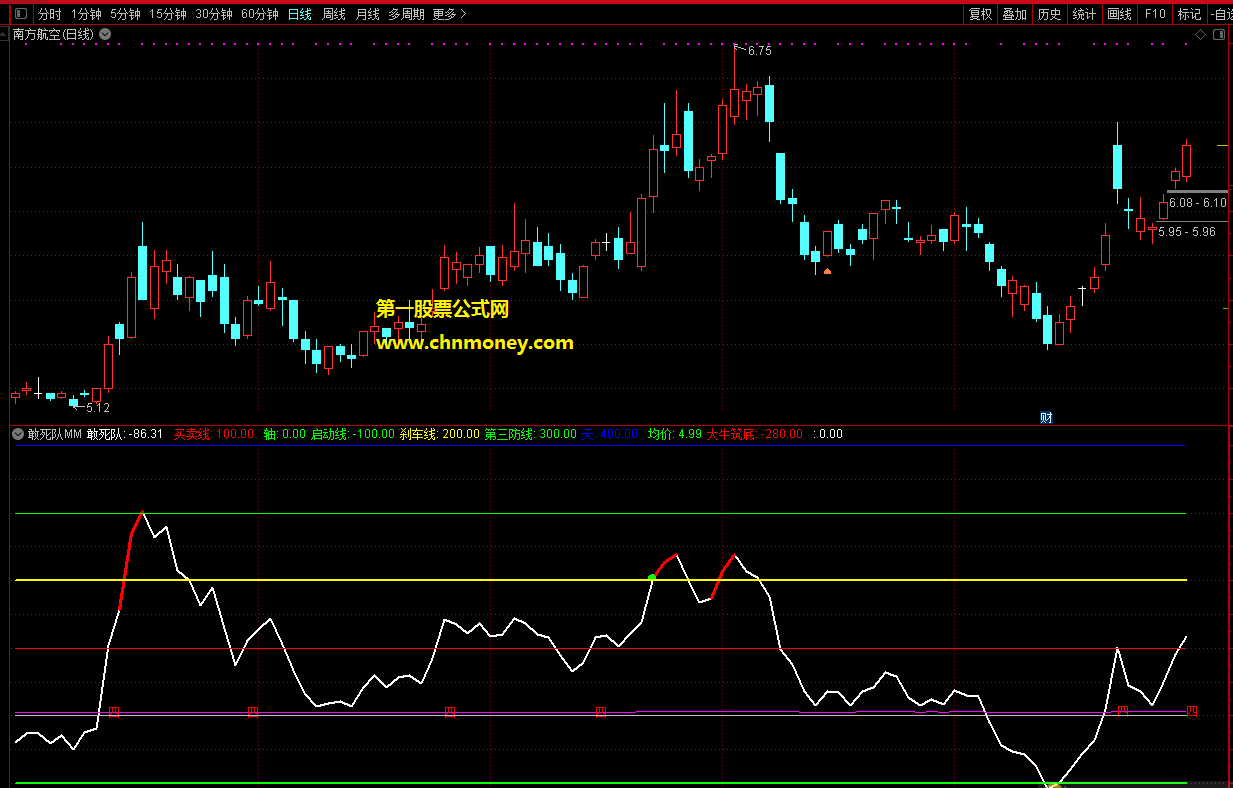Click the gray price level bar near 6.08
Screen dimensions: 1233x788
click(x=1197, y=191)
